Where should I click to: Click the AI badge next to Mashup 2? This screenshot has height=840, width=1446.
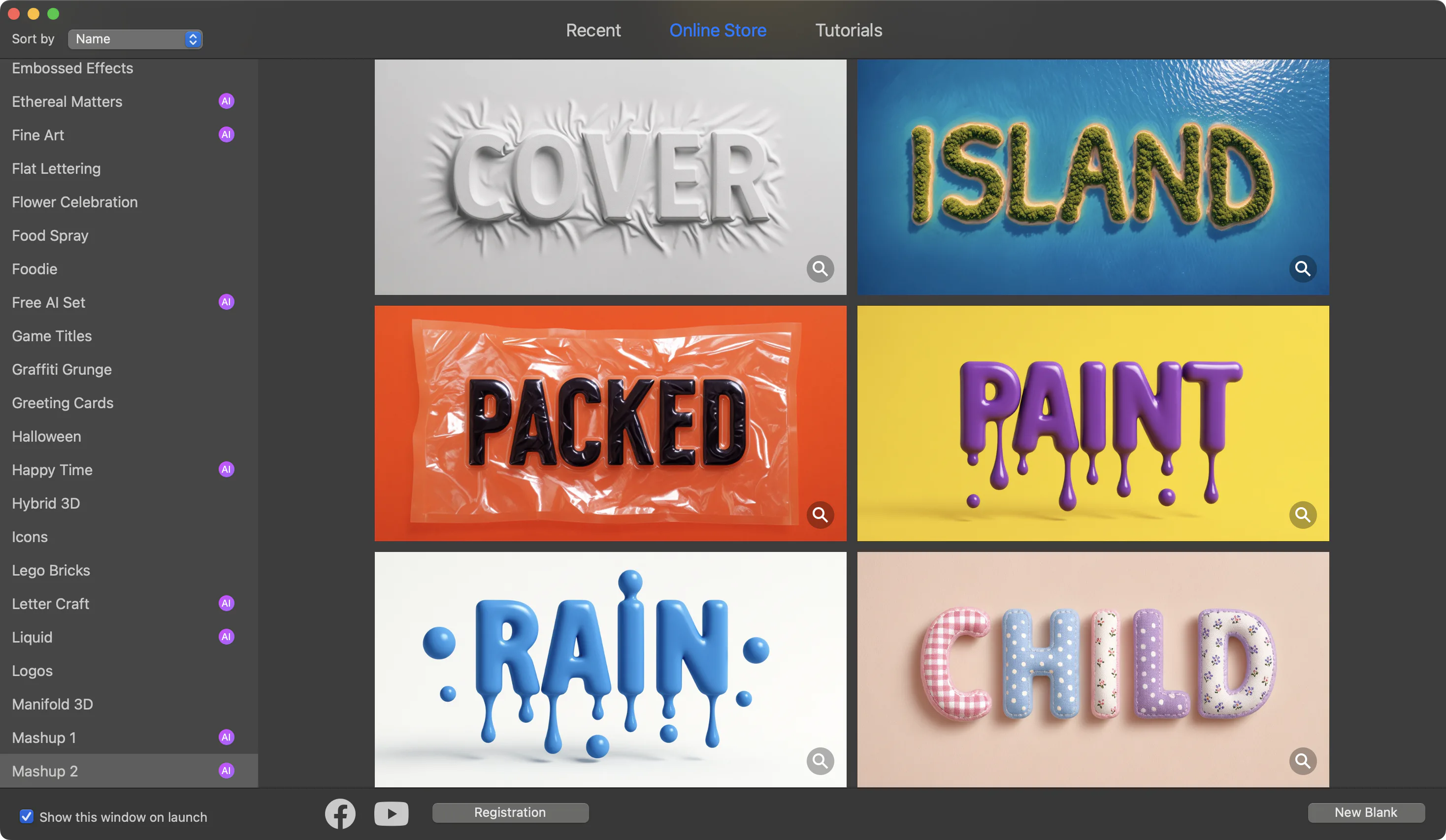(226, 771)
